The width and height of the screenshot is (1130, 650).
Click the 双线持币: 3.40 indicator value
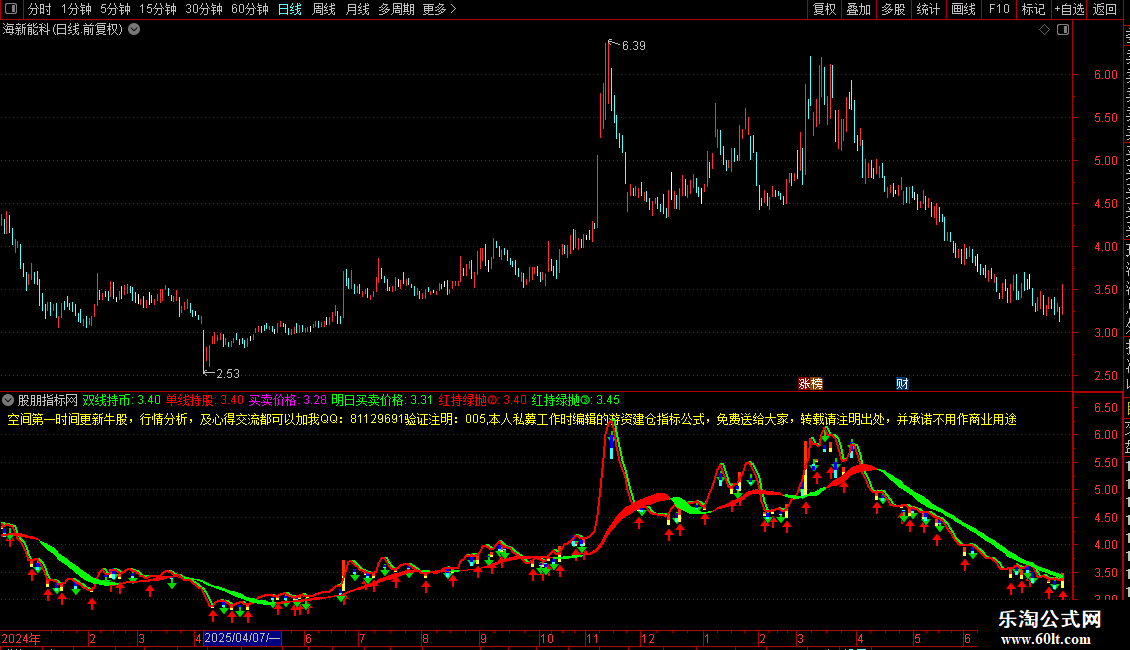tap(121, 400)
